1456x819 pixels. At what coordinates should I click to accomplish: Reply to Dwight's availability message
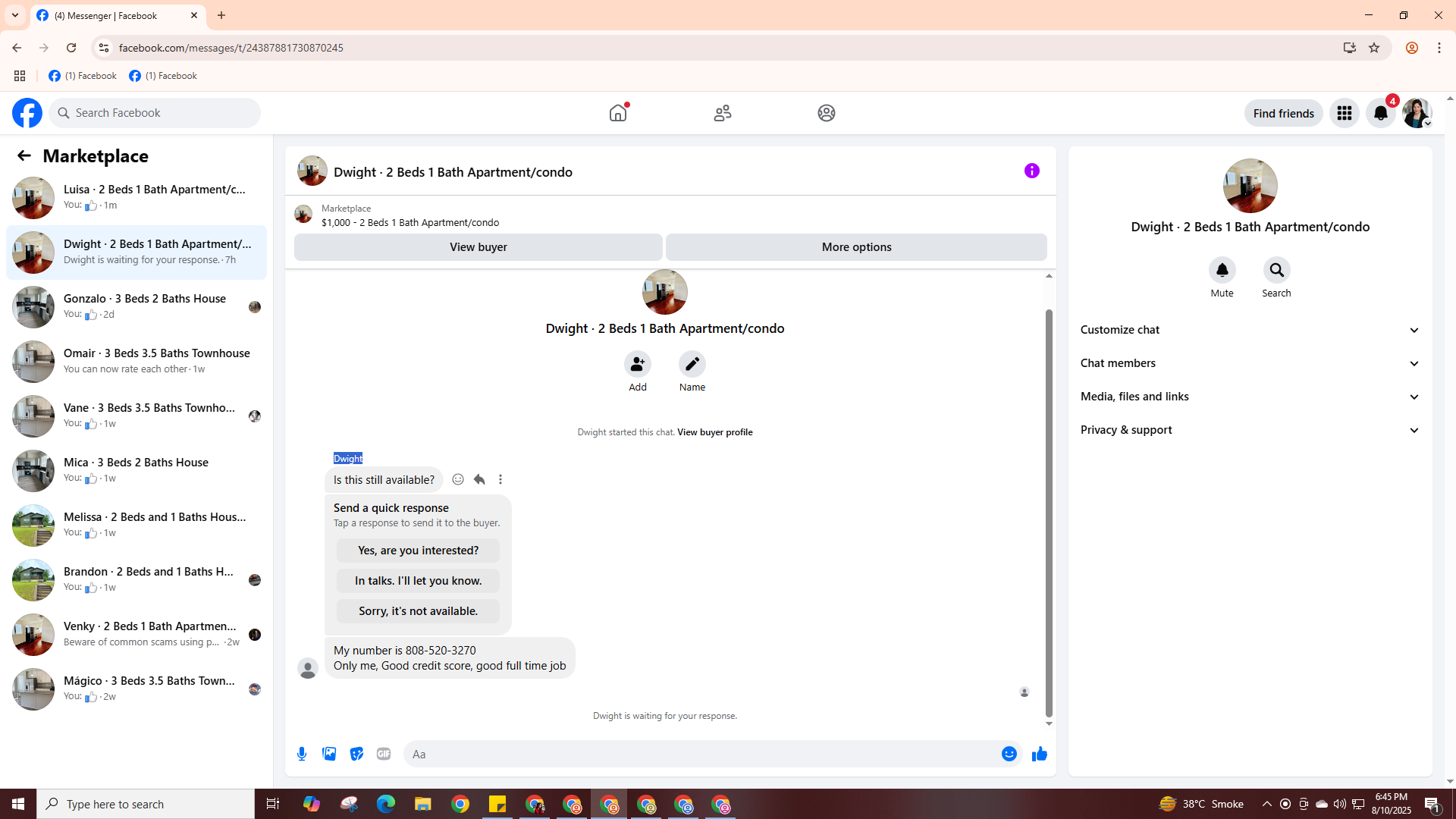479,479
